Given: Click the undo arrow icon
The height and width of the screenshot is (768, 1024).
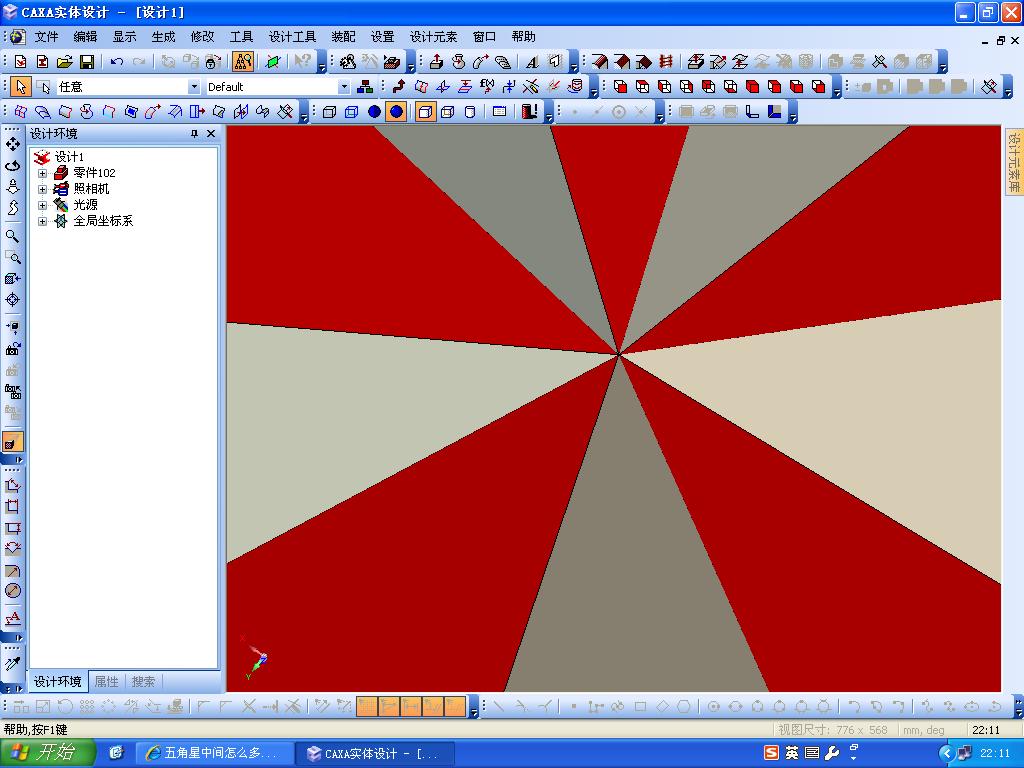Looking at the screenshot, I should coord(117,62).
